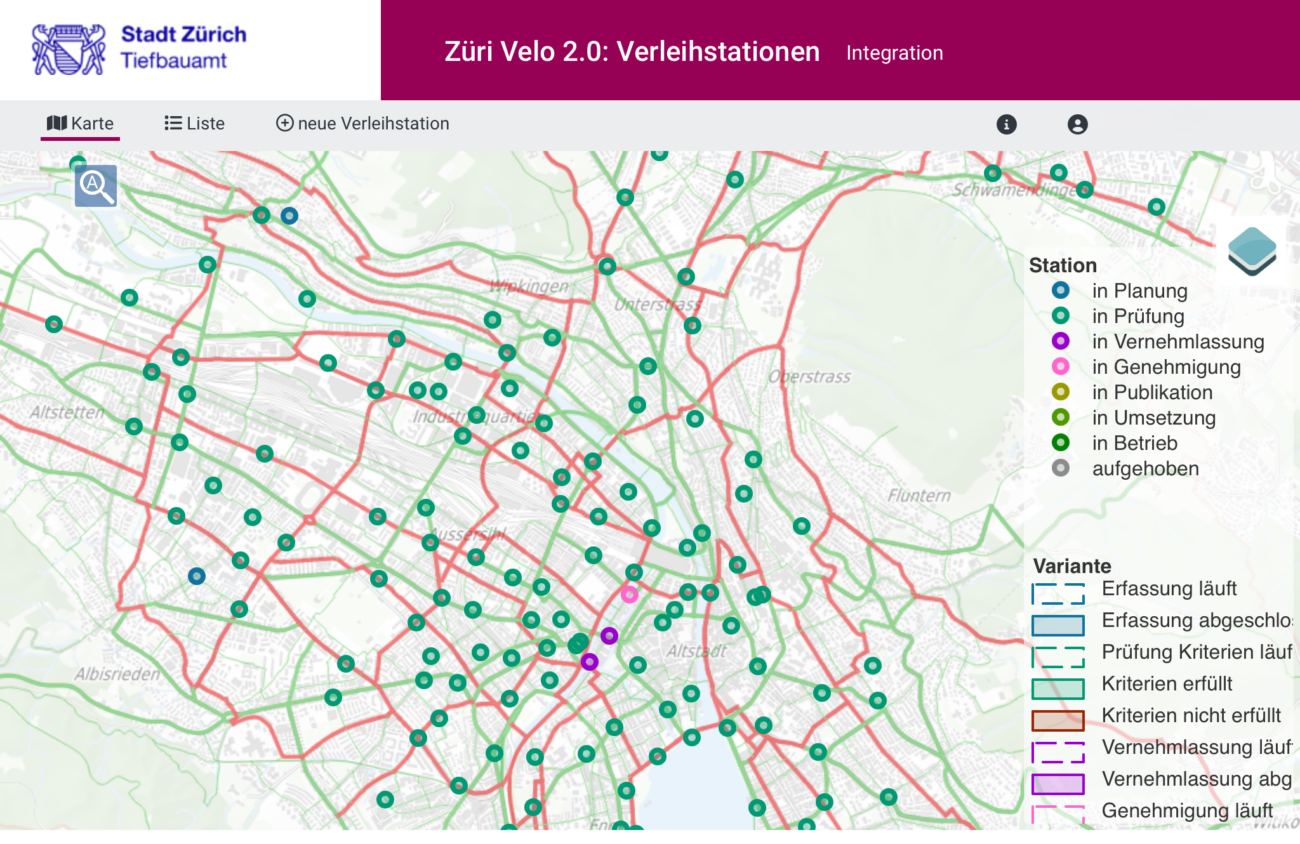Switch to the Liste tab
The height and width of the screenshot is (844, 1300).
(x=195, y=124)
